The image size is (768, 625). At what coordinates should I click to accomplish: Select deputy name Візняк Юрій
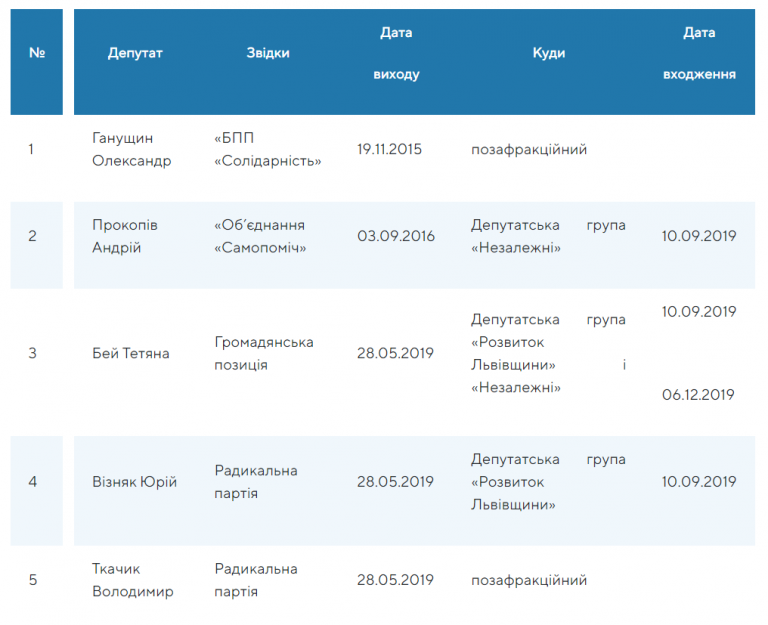click(134, 481)
